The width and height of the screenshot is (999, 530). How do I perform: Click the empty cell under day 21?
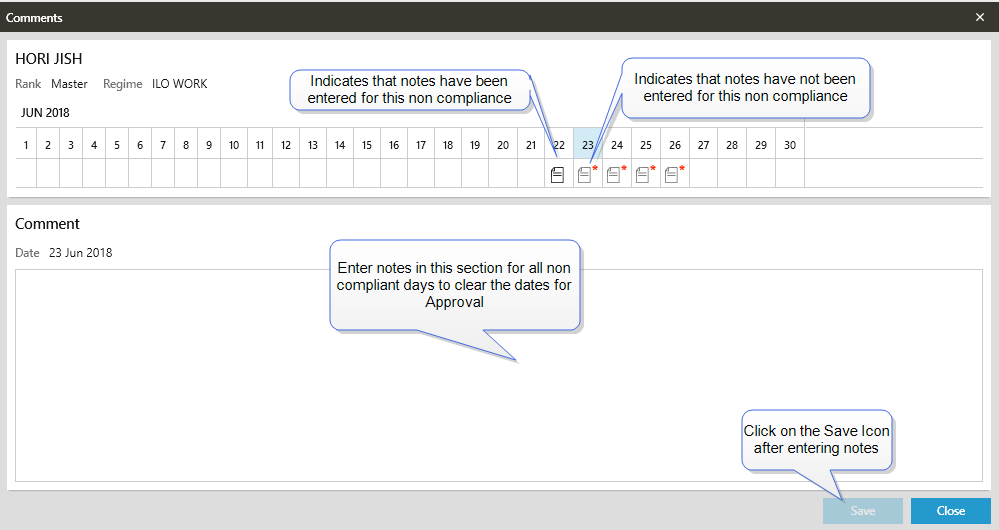531,174
